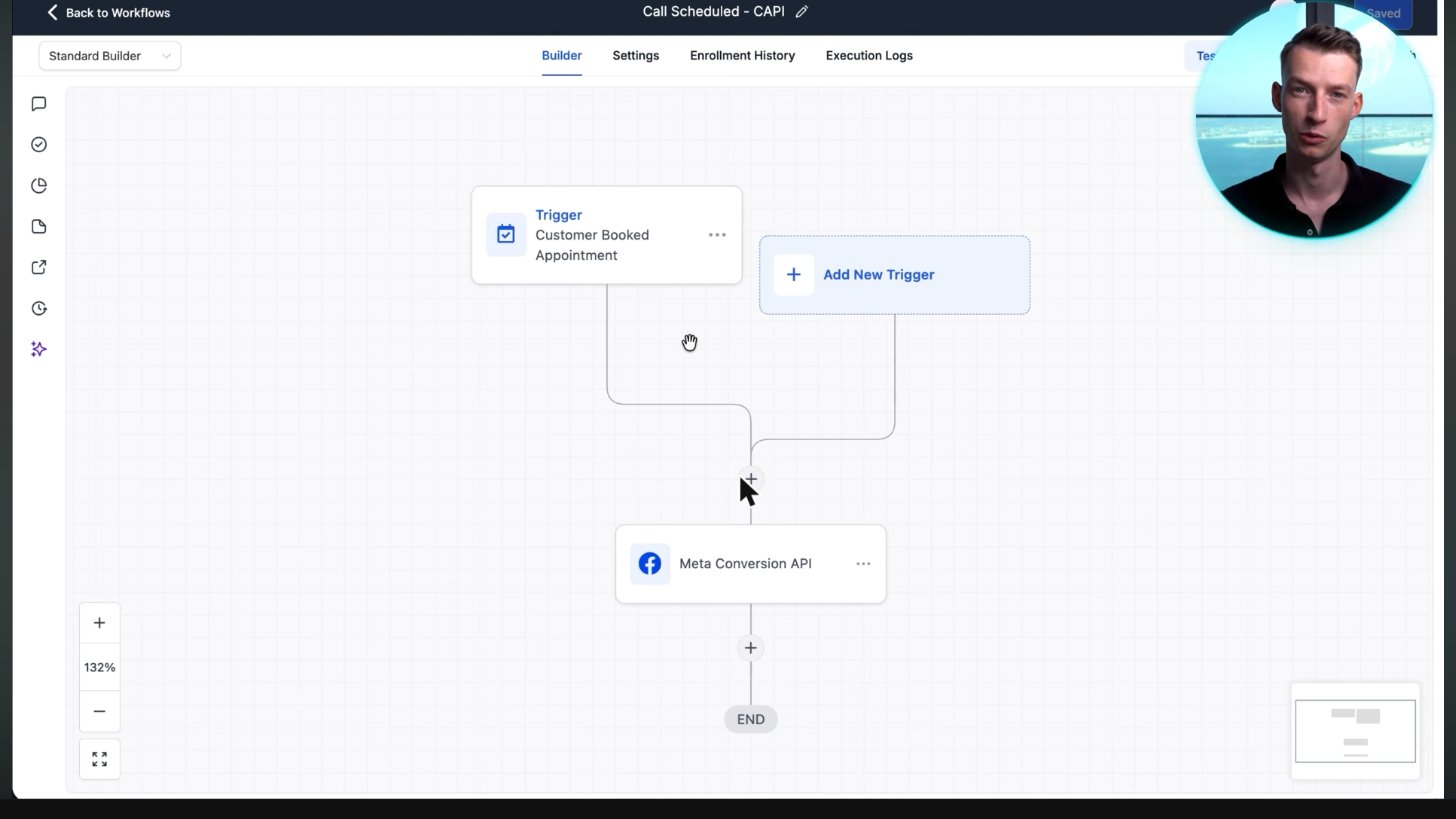Open the document notes sidebar icon
1456x819 pixels.
39,227
